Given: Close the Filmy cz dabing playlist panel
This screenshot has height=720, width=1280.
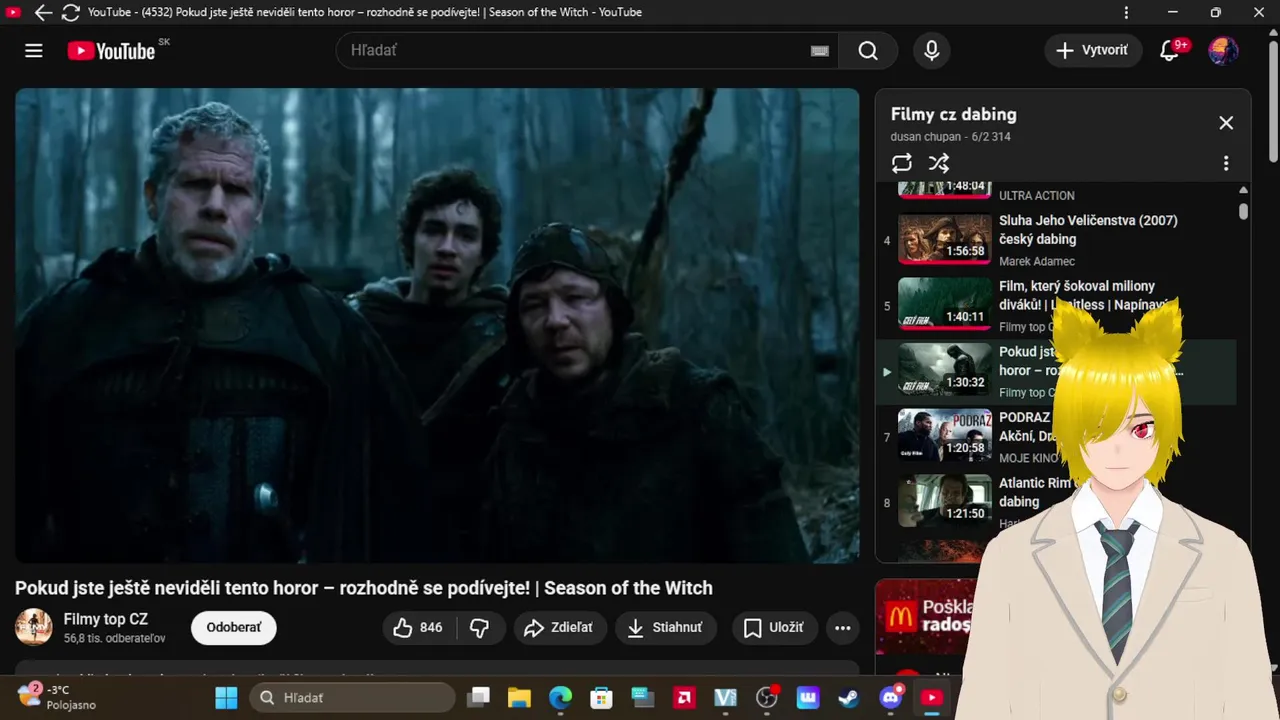Looking at the screenshot, I should (x=1226, y=123).
